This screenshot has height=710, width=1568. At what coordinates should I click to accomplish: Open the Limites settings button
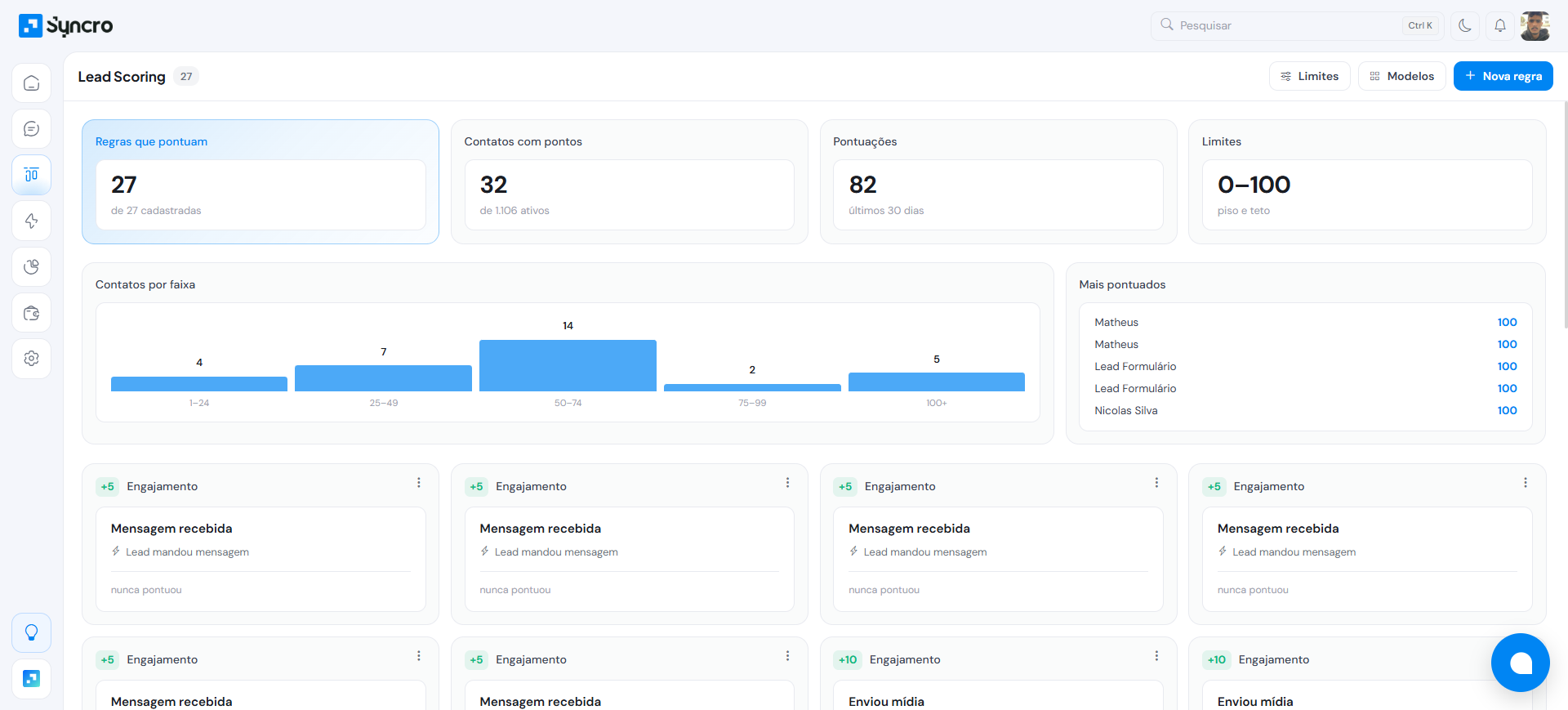pyautogui.click(x=1309, y=76)
